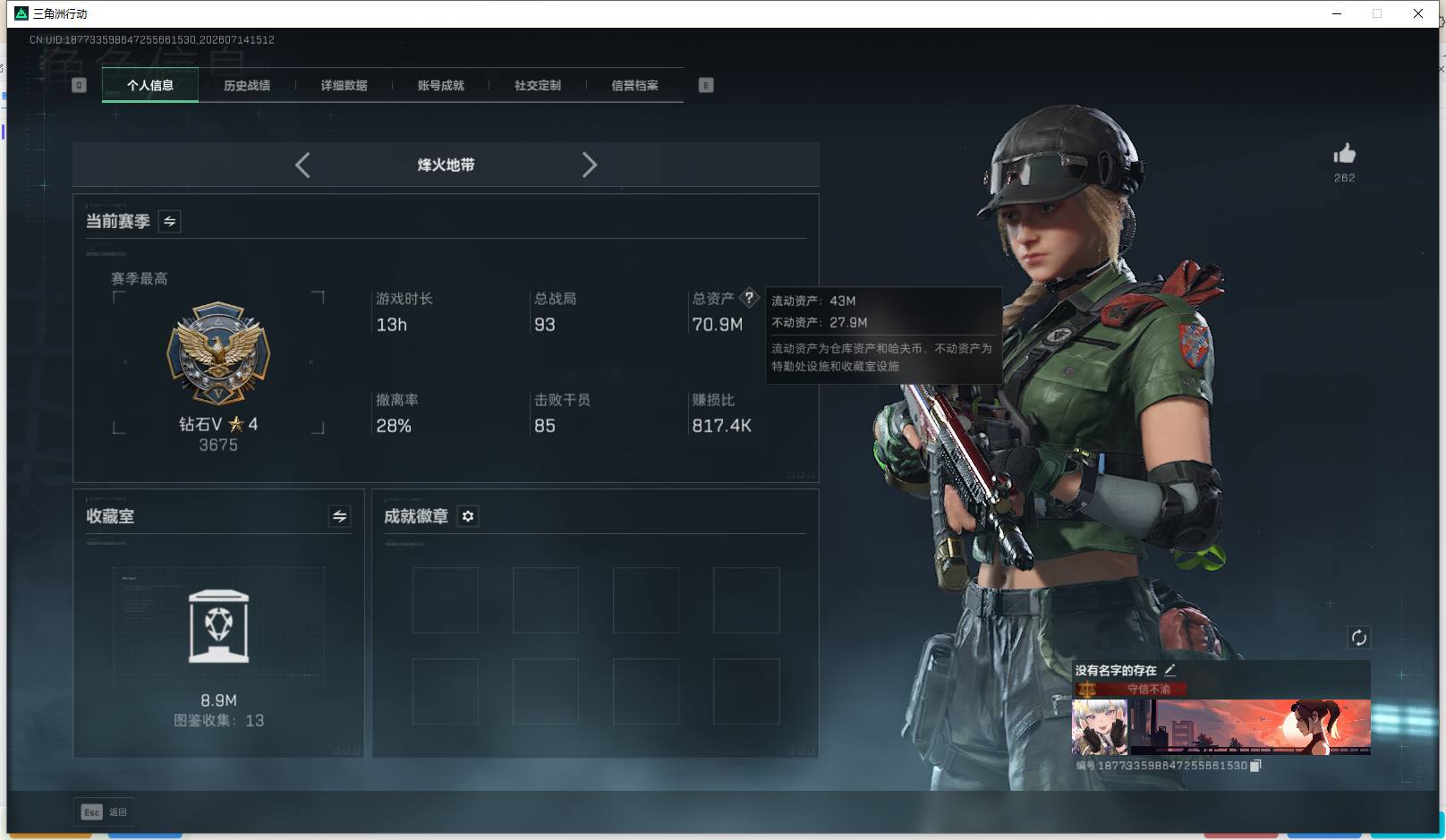The width and height of the screenshot is (1446, 840).
Task: Click the 不动资产: 27.9M tooltip line
Action: click(x=820, y=322)
